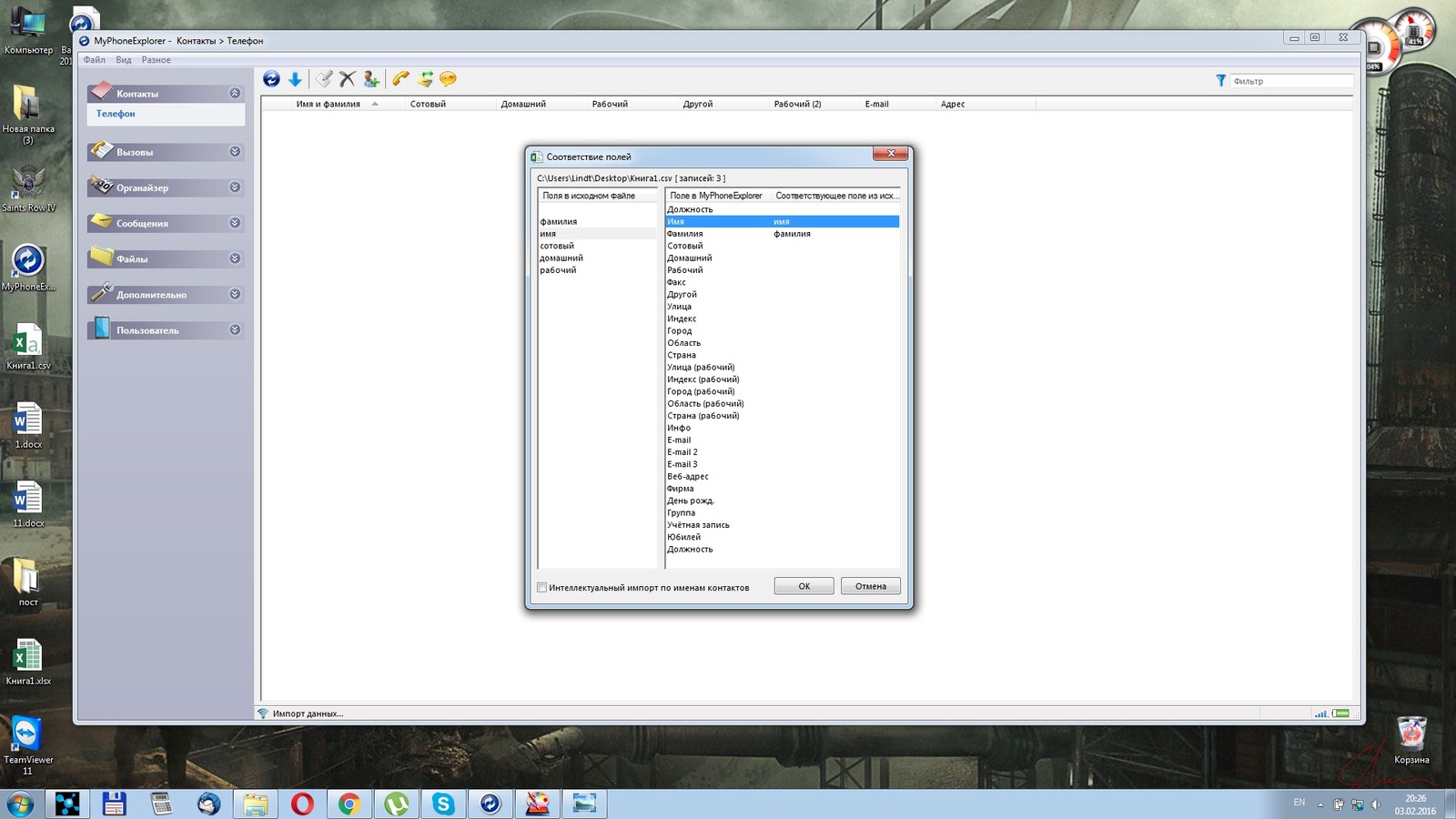Image resolution: width=1456 pixels, height=819 pixels.
Task: Click OK in Соответствие полей dialog
Action: (804, 586)
